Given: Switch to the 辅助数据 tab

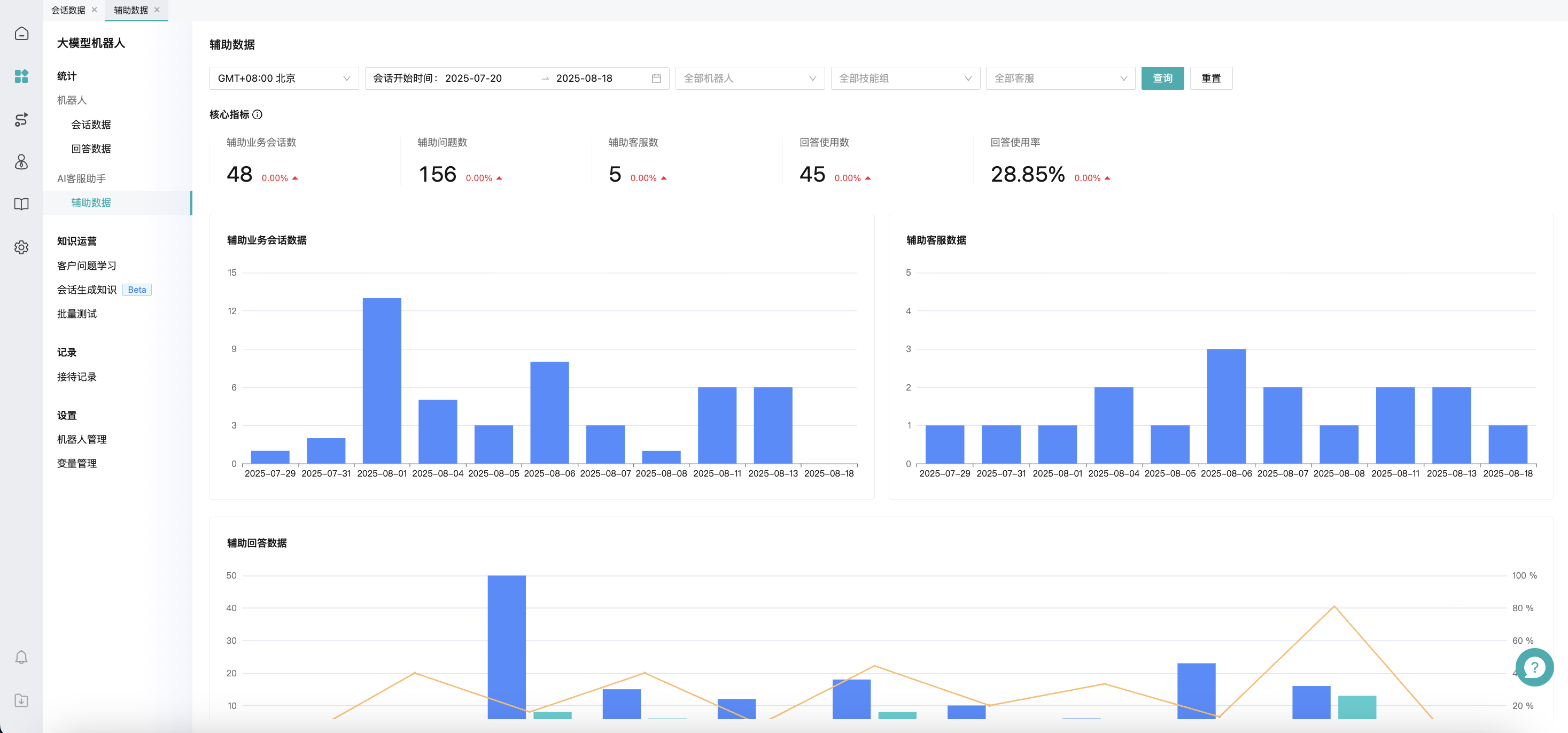Looking at the screenshot, I should click(x=131, y=10).
